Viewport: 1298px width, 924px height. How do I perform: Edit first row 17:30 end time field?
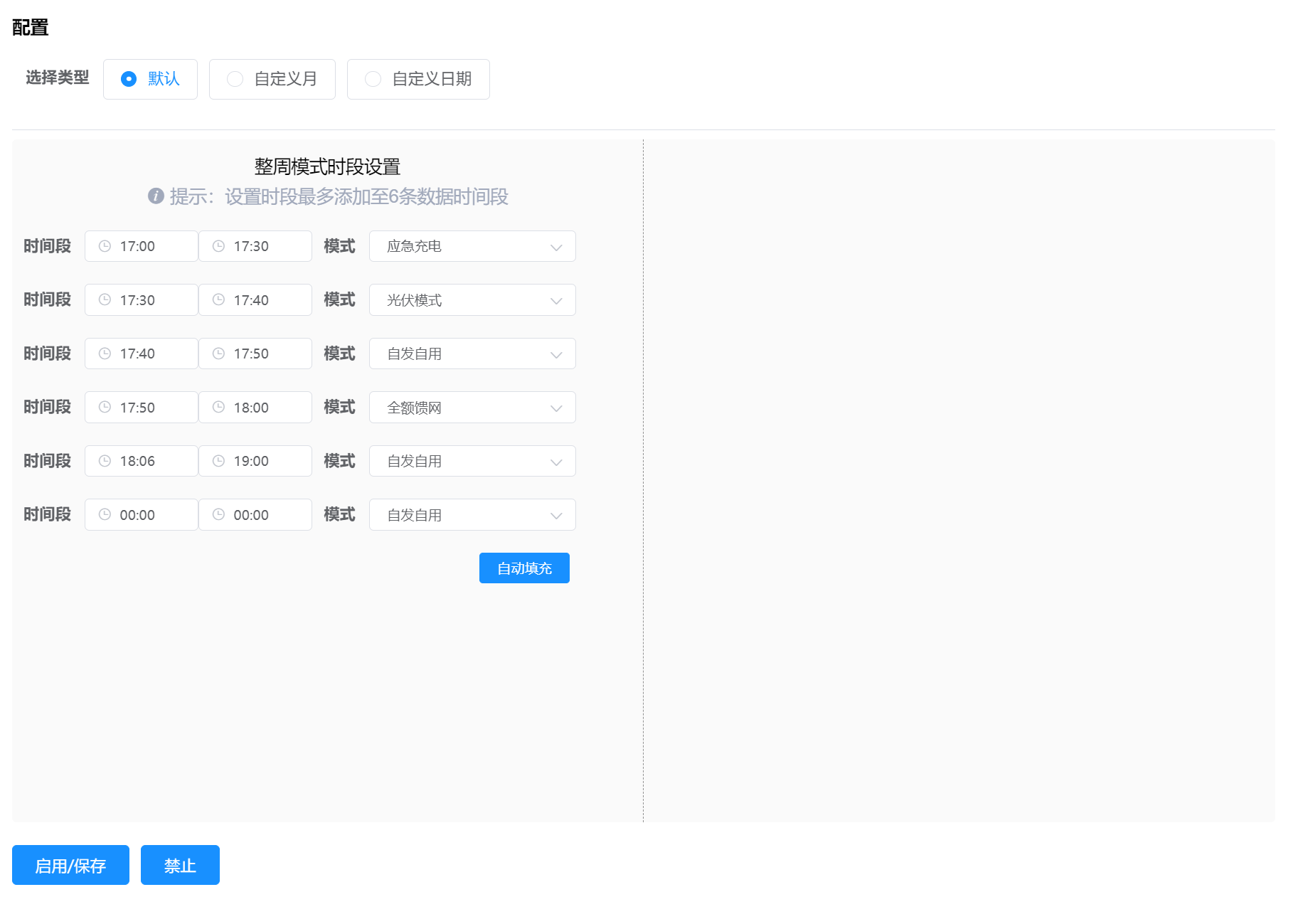255,246
